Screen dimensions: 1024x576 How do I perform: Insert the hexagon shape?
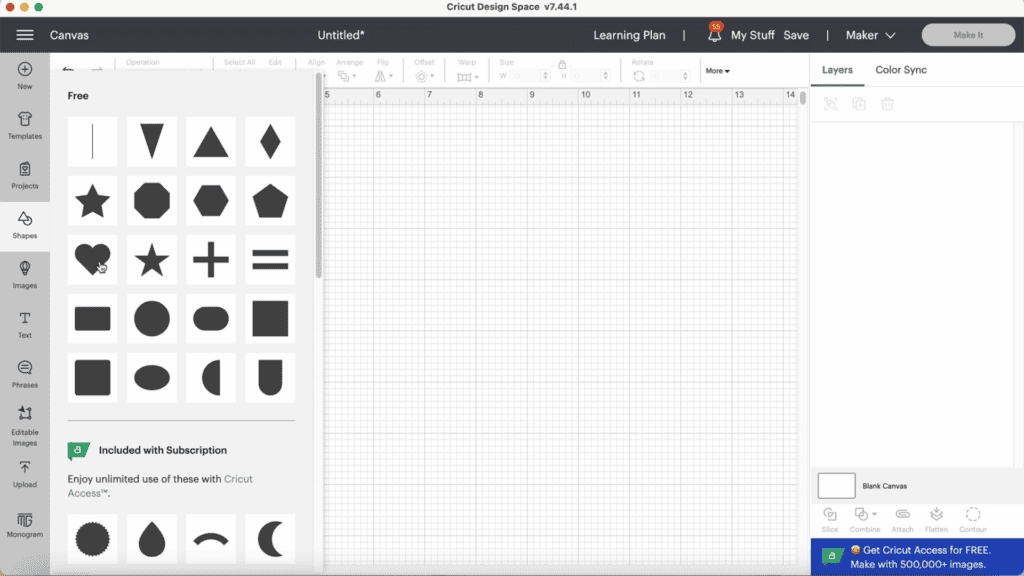[x=211, y=200]
